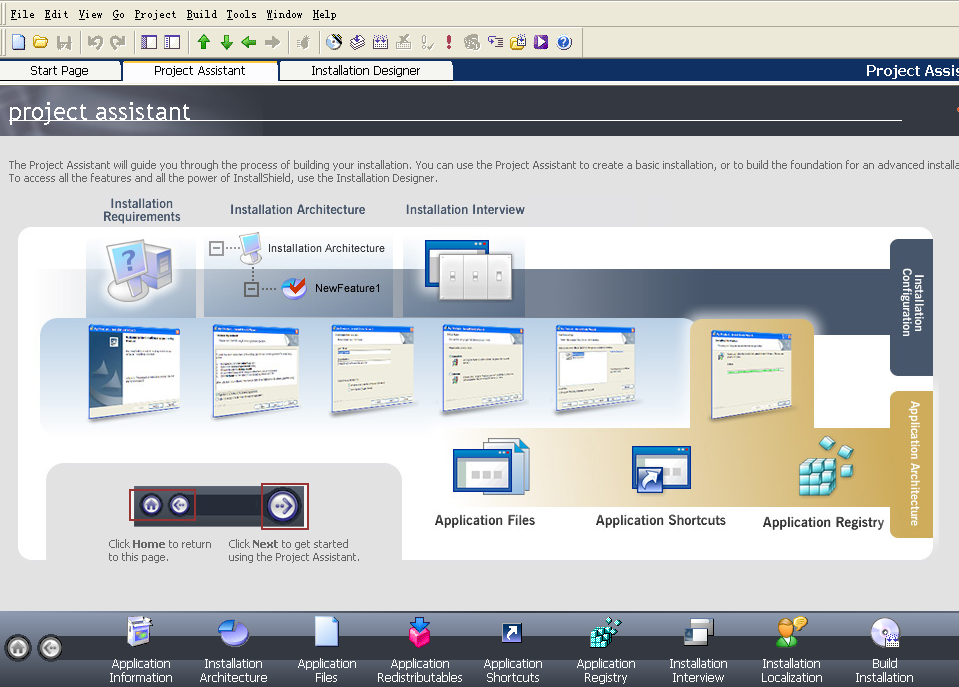Image resolution: width=959 pixels, height=687 pixels.
Task: Open the Installation Localization step
Action: click(x=791, y=650)
